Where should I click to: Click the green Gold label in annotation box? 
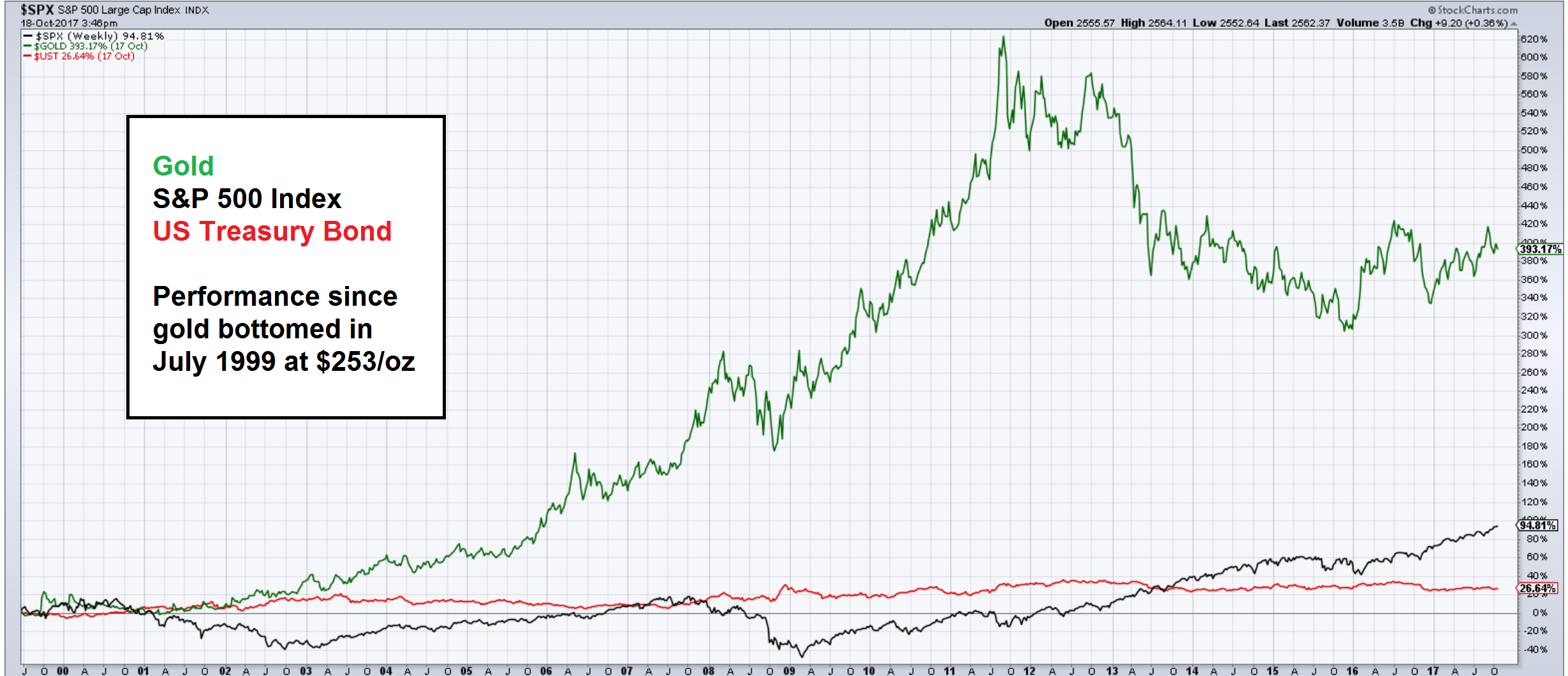pos(183,166)
